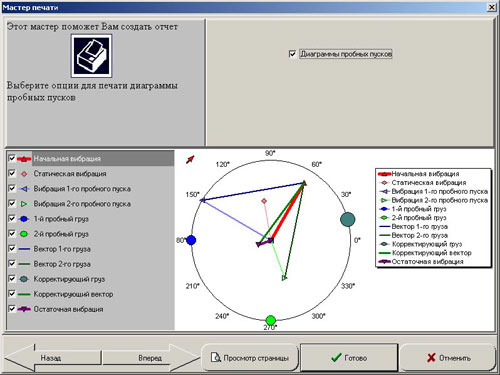The width and height of the screenshot is (500, 375).
Task: Click purple icon beside Остаточная вибрация list item
Action: (x=24, y=309)
